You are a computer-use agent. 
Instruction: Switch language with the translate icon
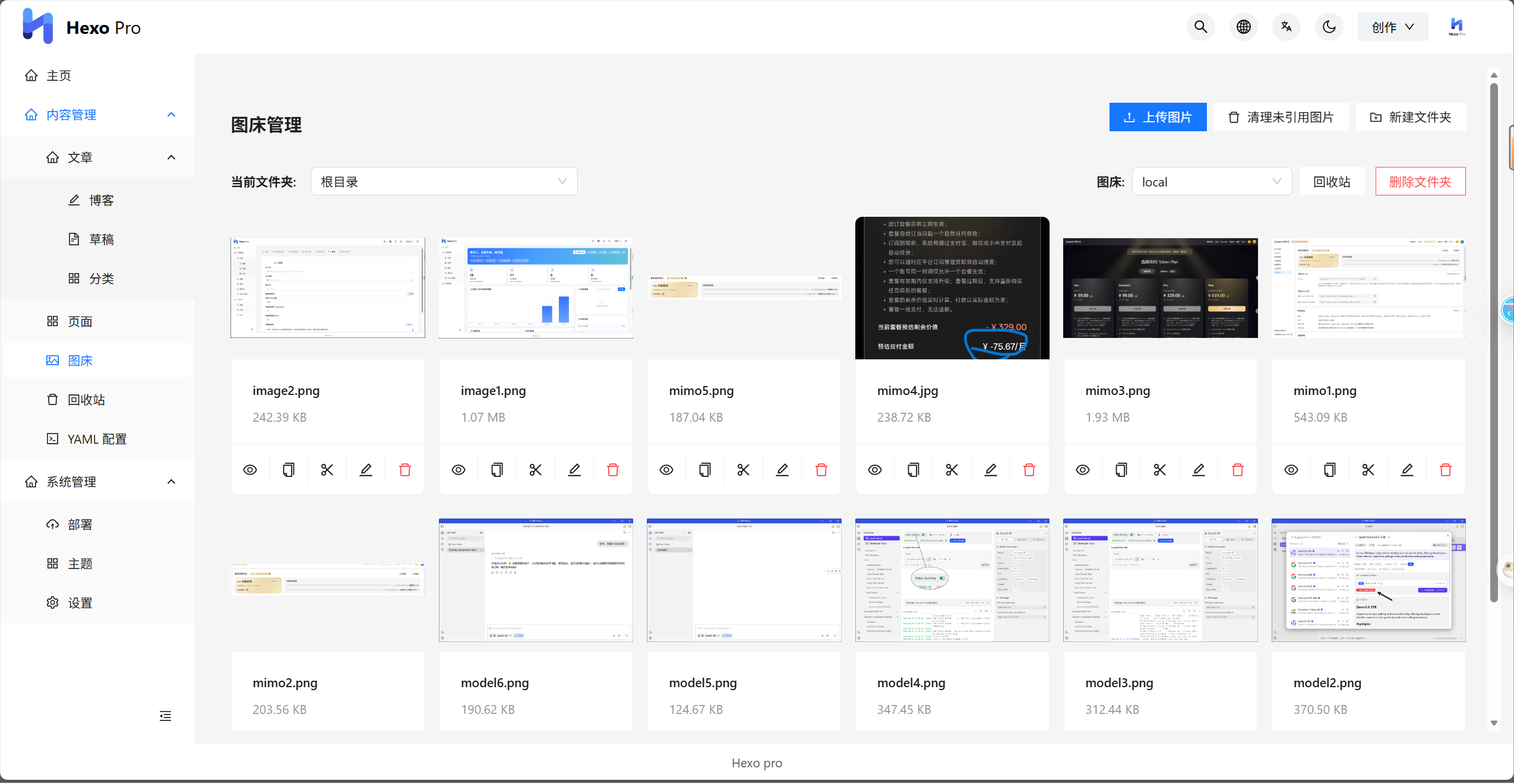coord(1286,27)
